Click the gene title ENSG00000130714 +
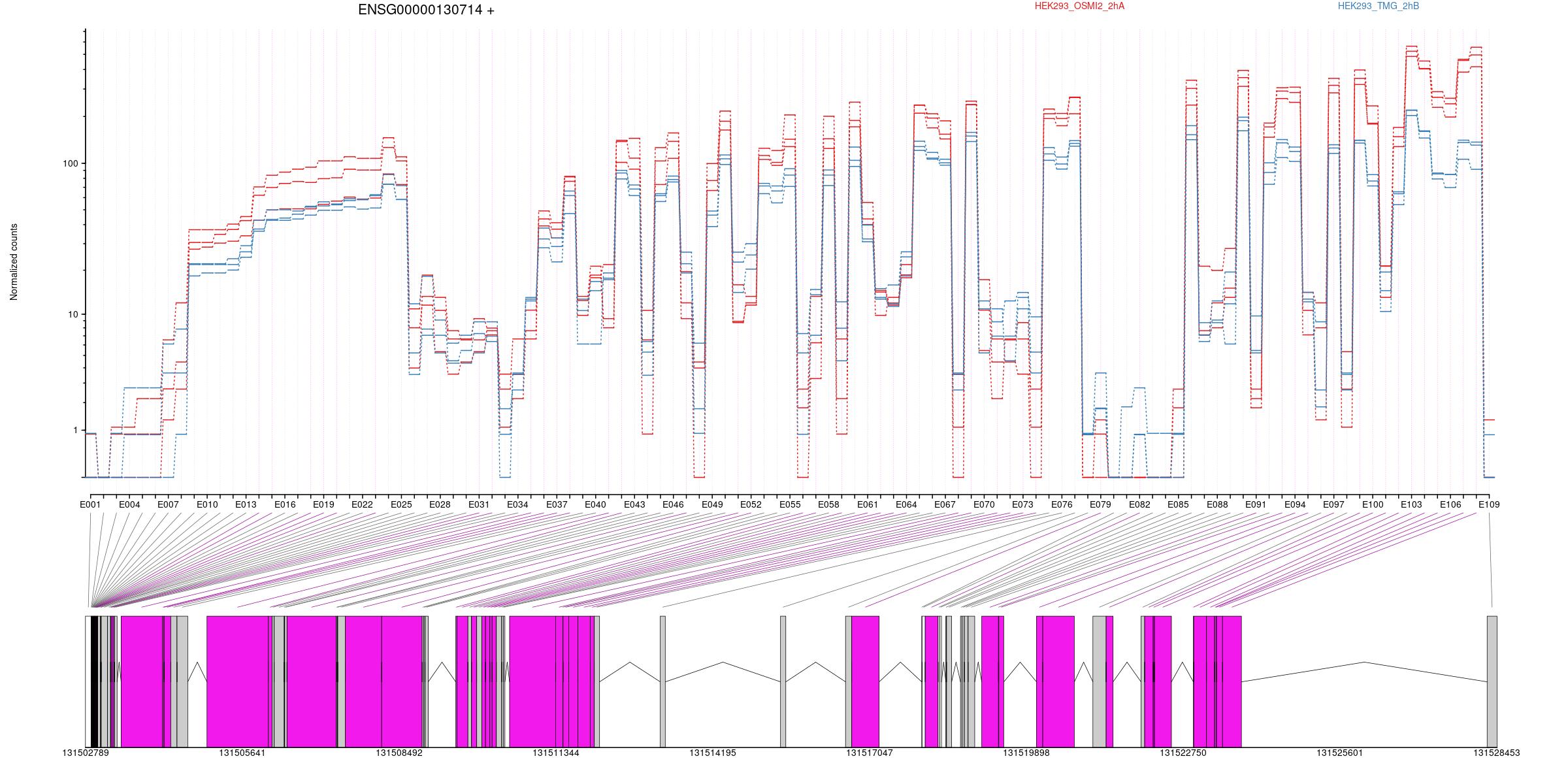Viewport: 1568px width, 784px height. pos(426,10)
